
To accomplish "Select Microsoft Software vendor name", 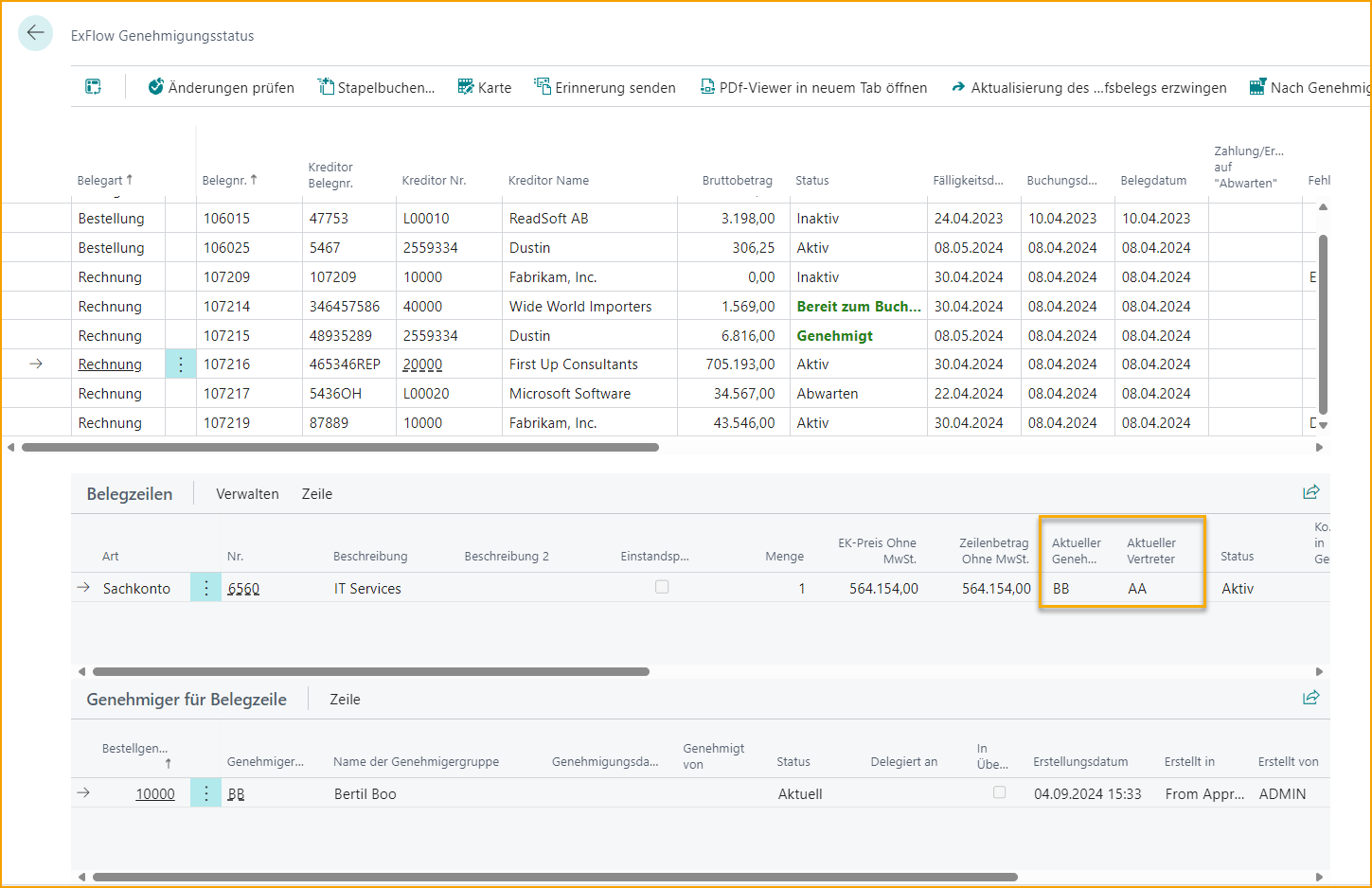I will (569, 393).
